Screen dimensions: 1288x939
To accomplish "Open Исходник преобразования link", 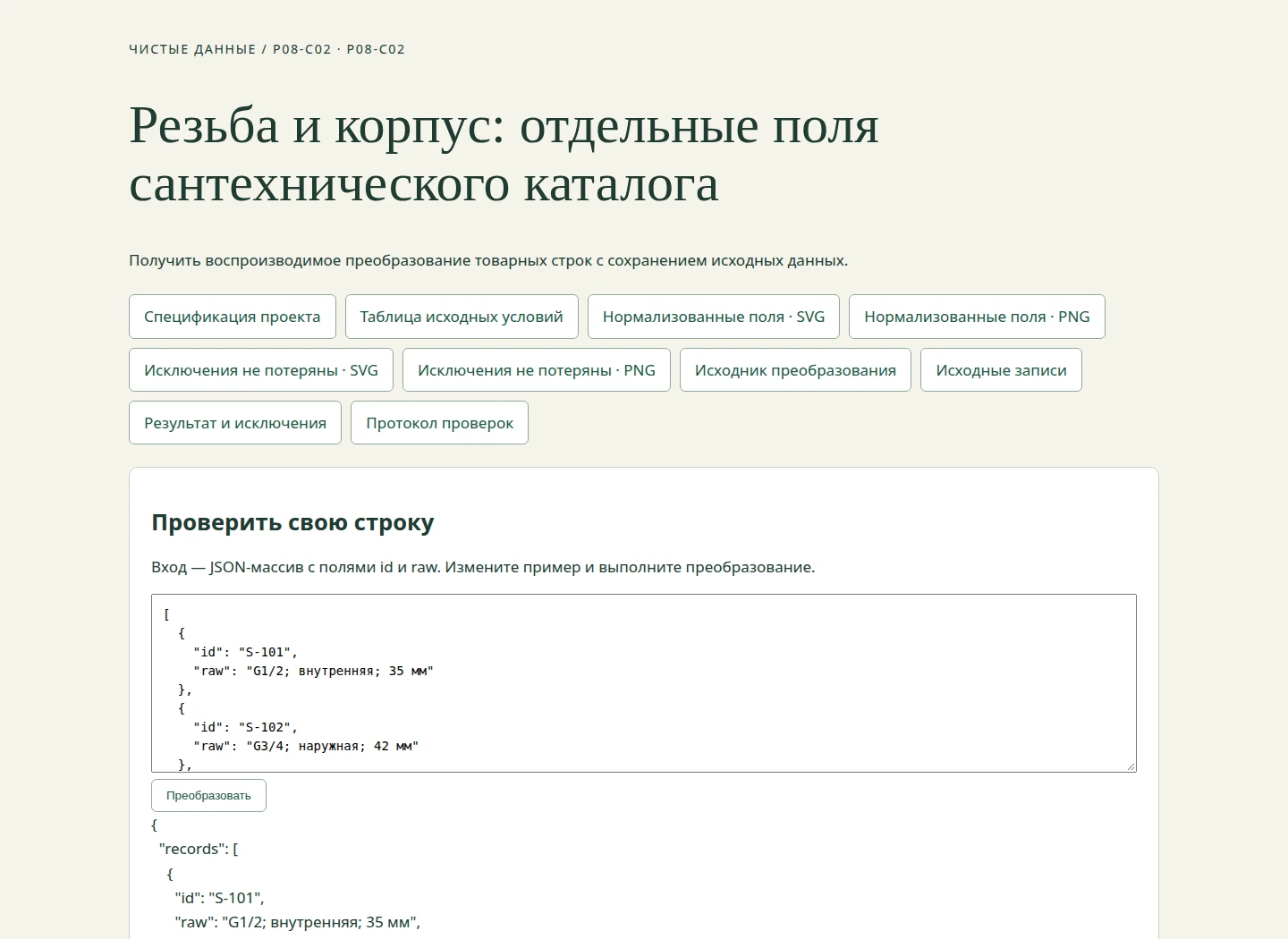I will point(795,370).
